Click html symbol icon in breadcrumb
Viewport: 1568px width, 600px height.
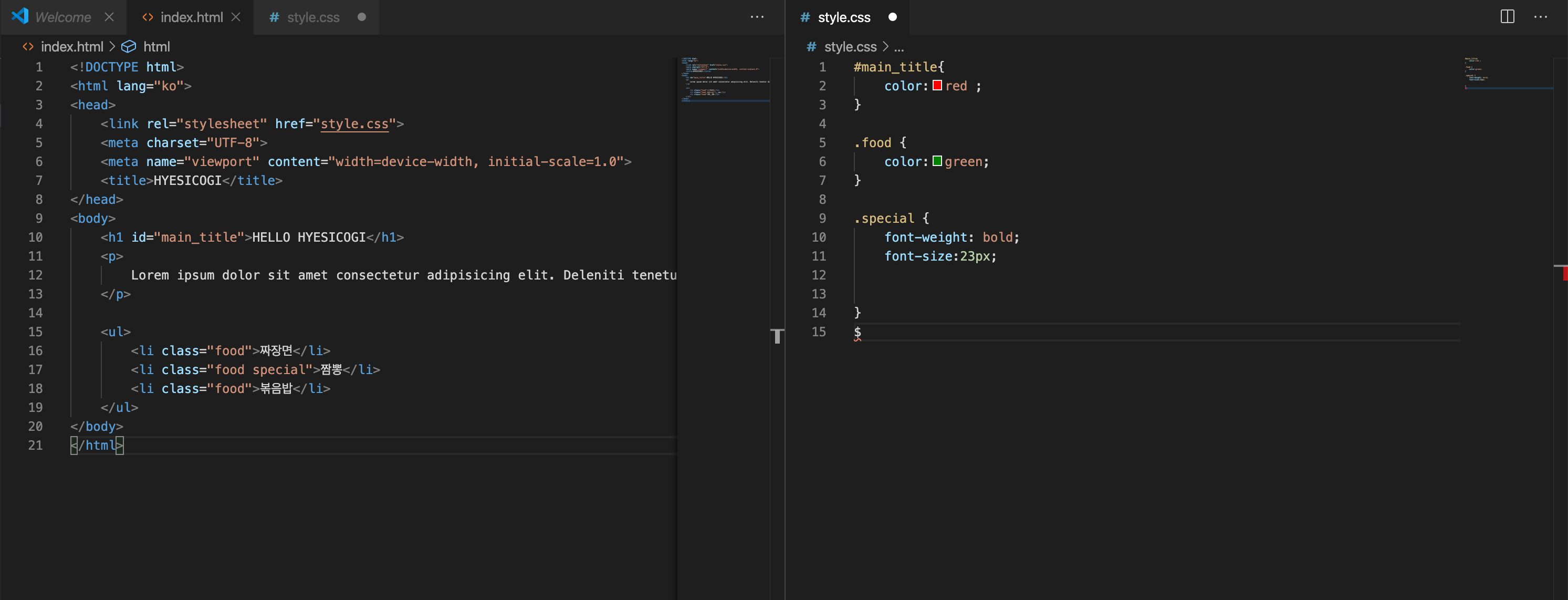129,47
